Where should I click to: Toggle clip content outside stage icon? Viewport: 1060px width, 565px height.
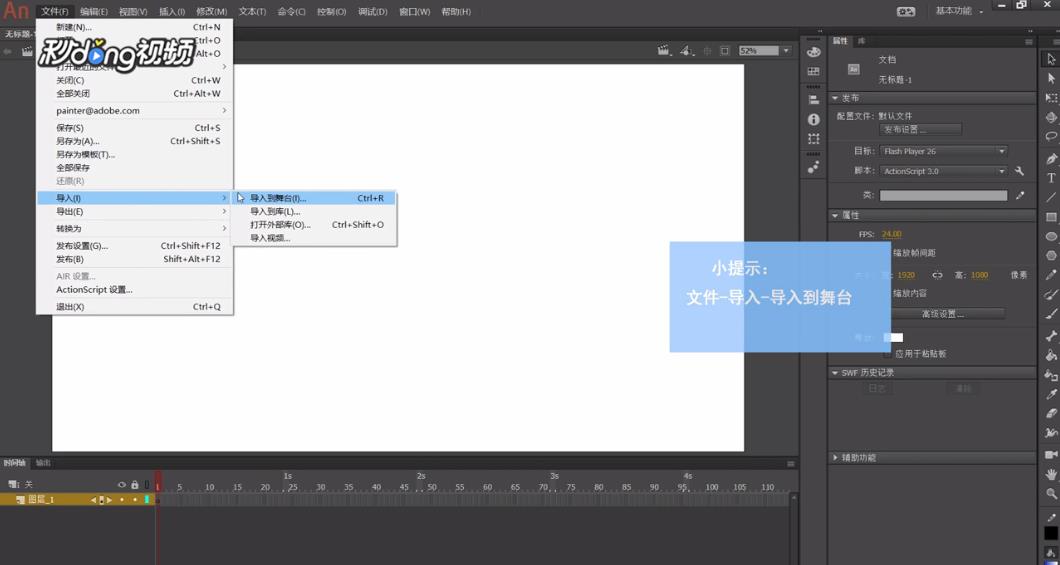tap(725, 51)
